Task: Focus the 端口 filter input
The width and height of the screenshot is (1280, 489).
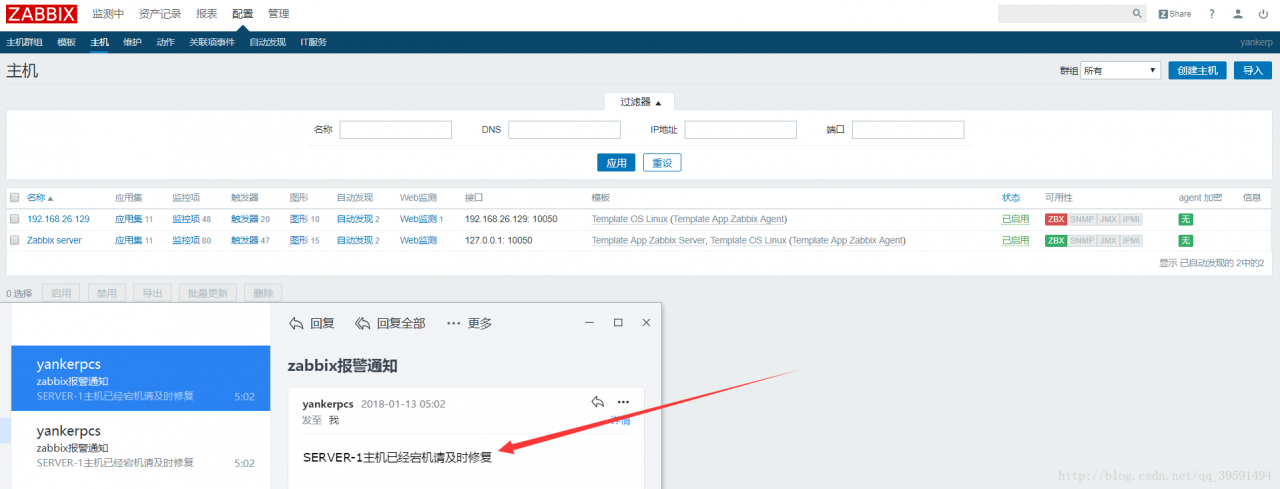Action: (908, 130)
